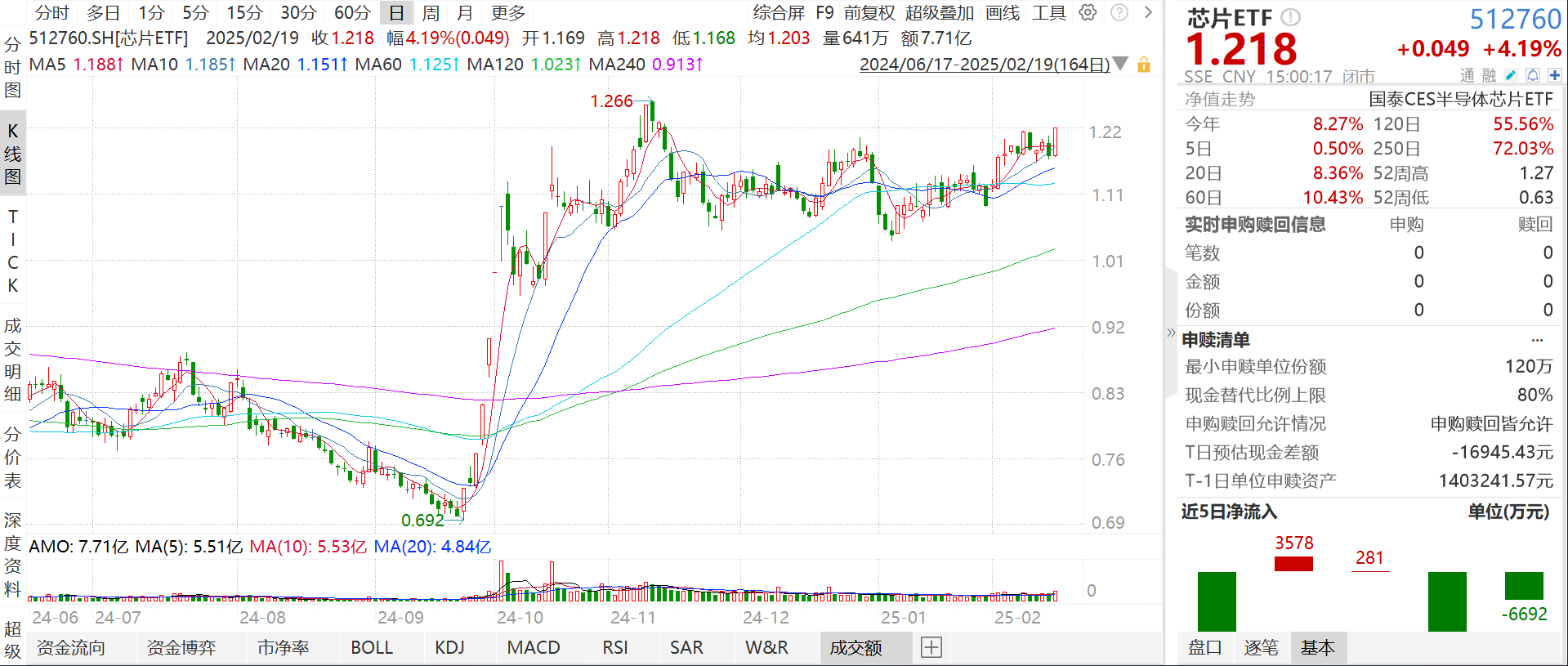The height and width of the screenshot is (666, 1568).
Task: Switch to the 盘口 tab
Action: [x=1204, y=647]
